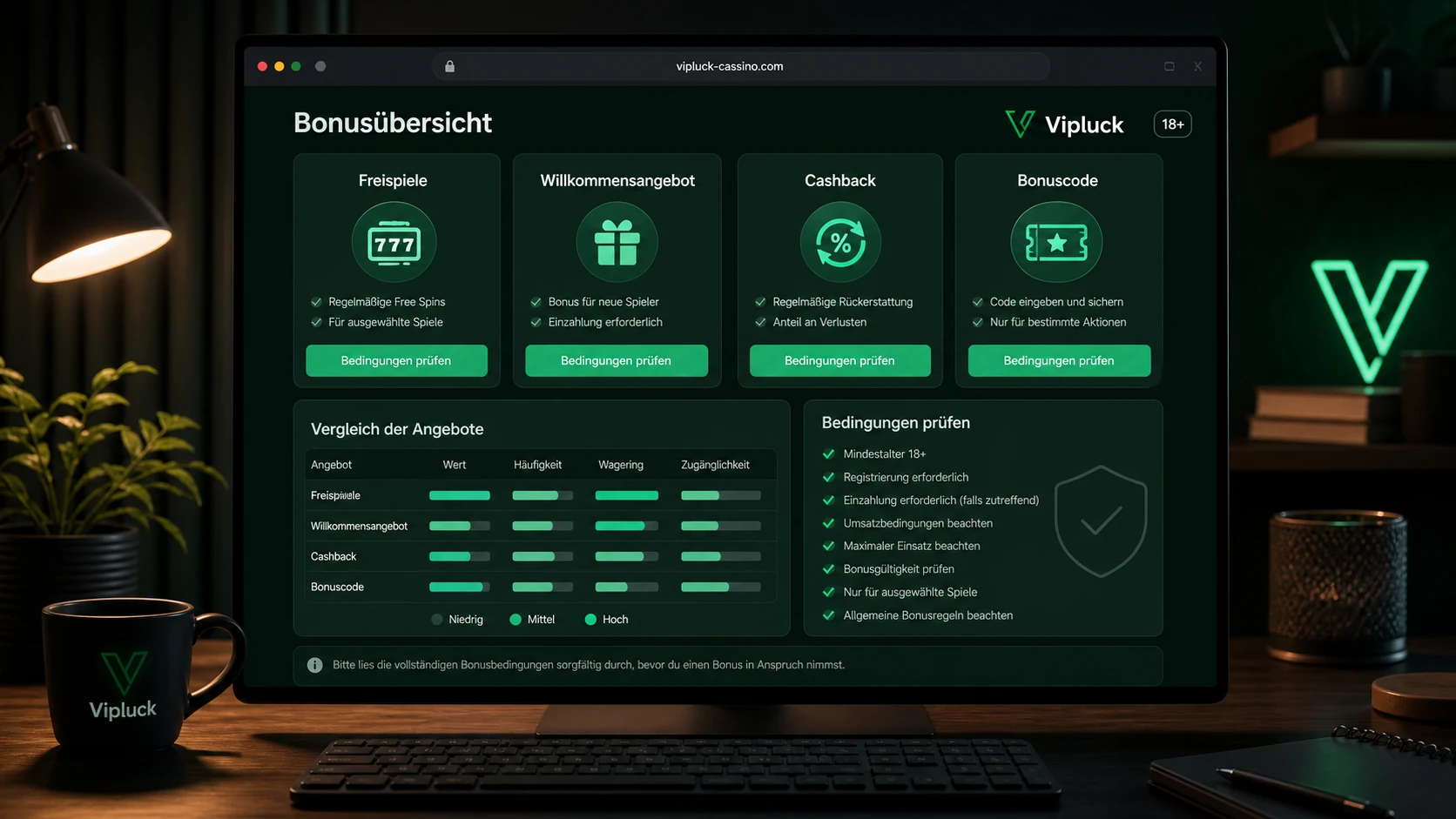Screen dimensions: 1456x819
Task: Click Bedingungen prüfen button under Willkommensangebot
Action: [x=617, y=360]
